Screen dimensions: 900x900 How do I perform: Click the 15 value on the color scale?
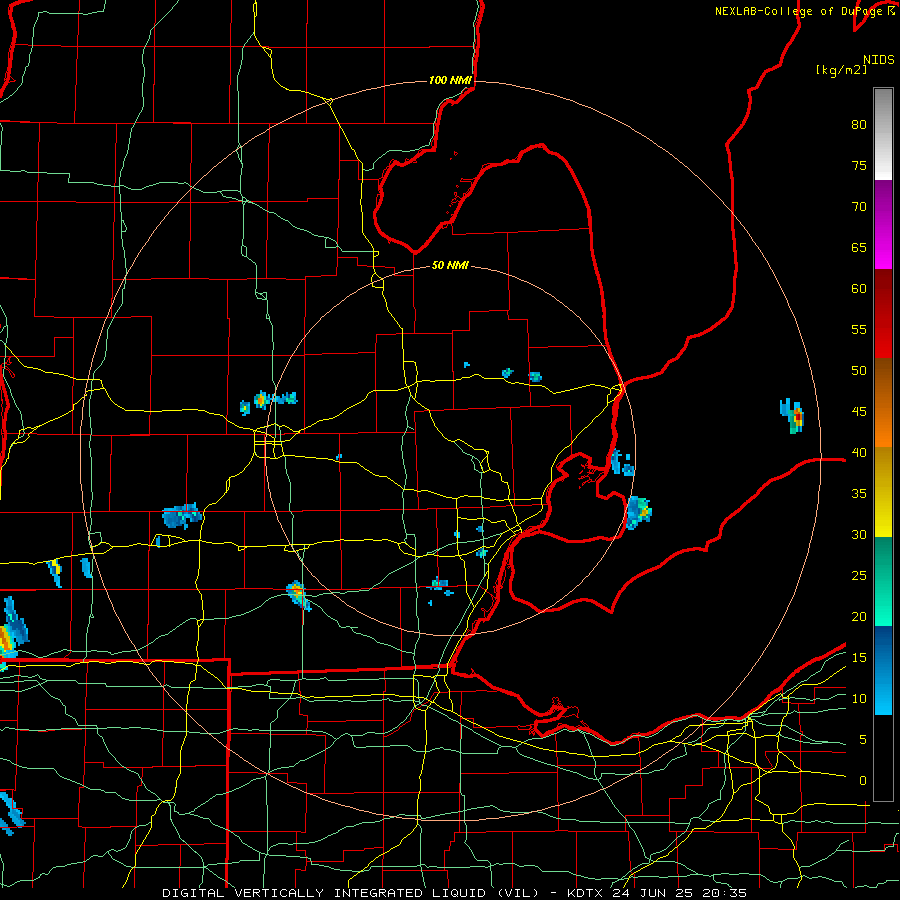(x=859, y=658)
